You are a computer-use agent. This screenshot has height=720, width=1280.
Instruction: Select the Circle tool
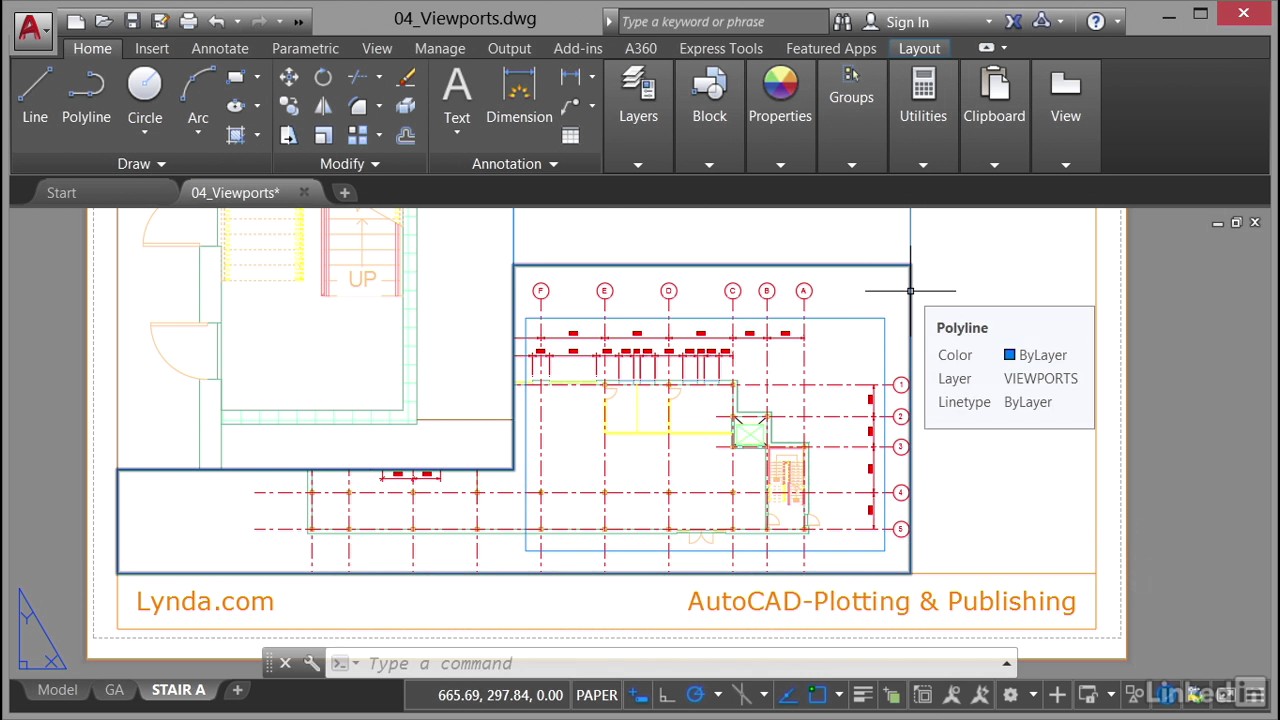point(145,97)
